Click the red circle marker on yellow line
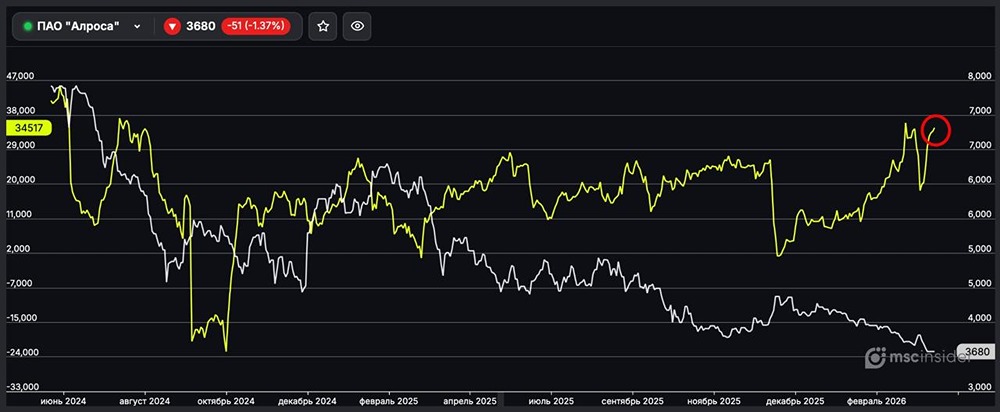1000x412 pixels. (938, 130)
